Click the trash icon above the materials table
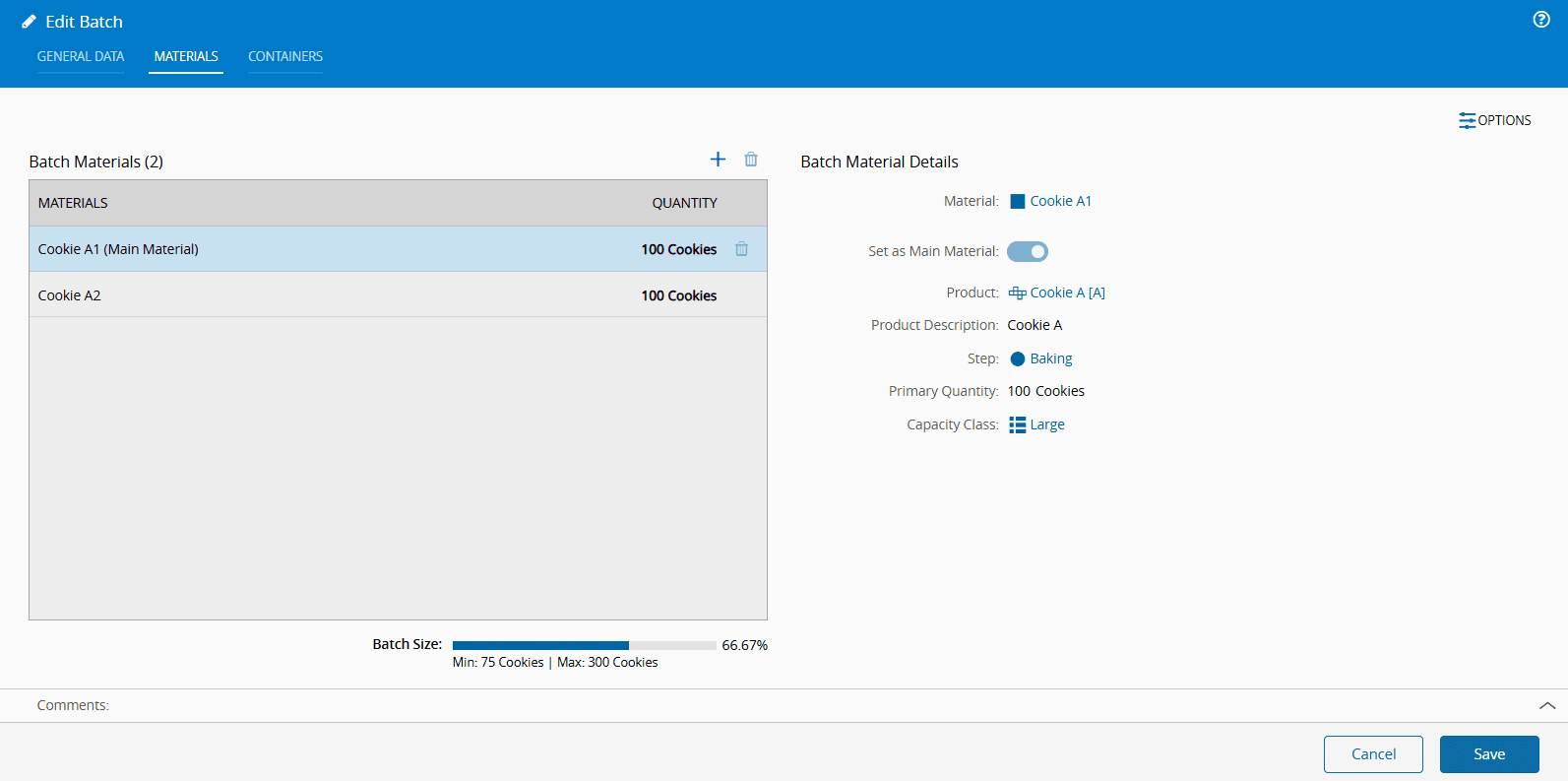 pos(751,160)
